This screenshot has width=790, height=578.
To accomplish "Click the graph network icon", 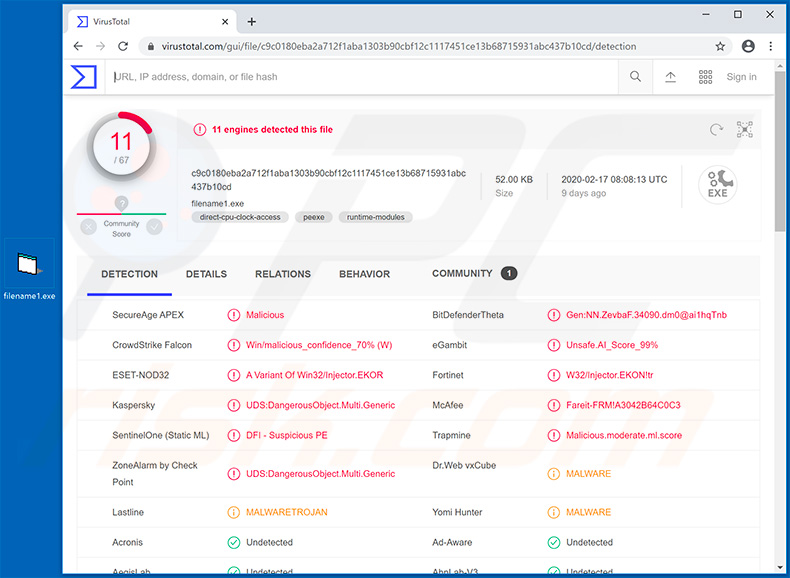I will pos(745,130).
